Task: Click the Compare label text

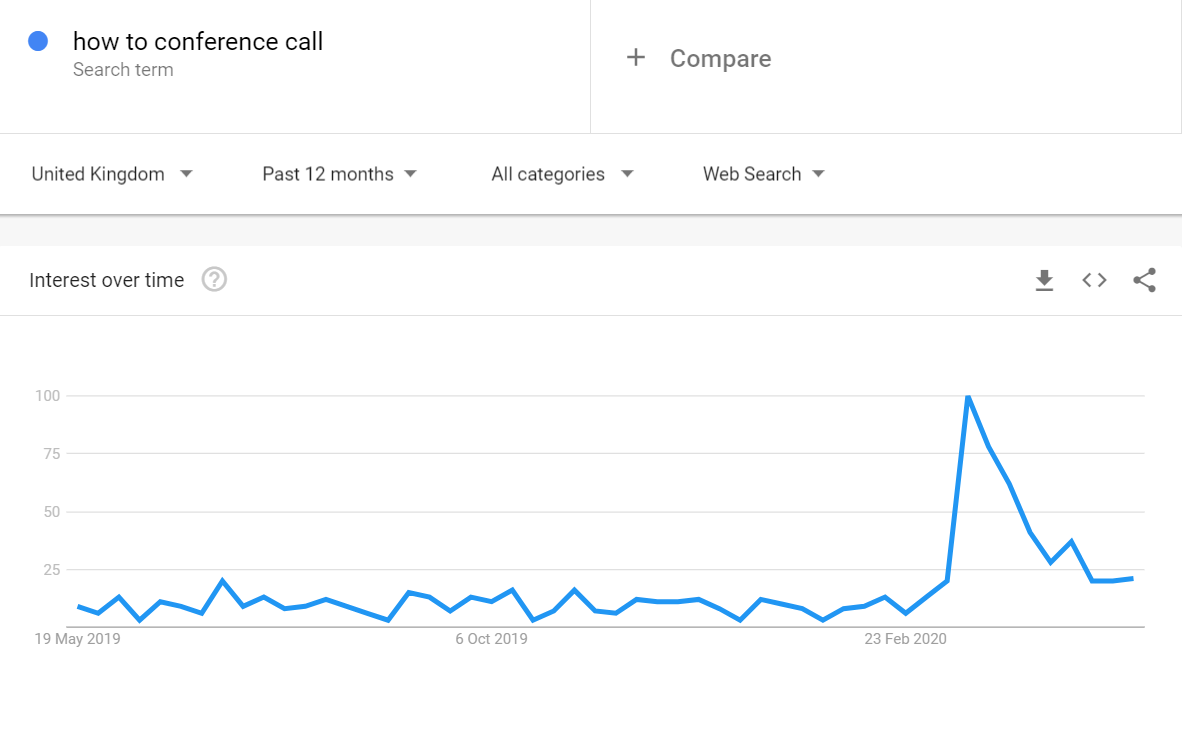Action: click(x=720, y=59)
